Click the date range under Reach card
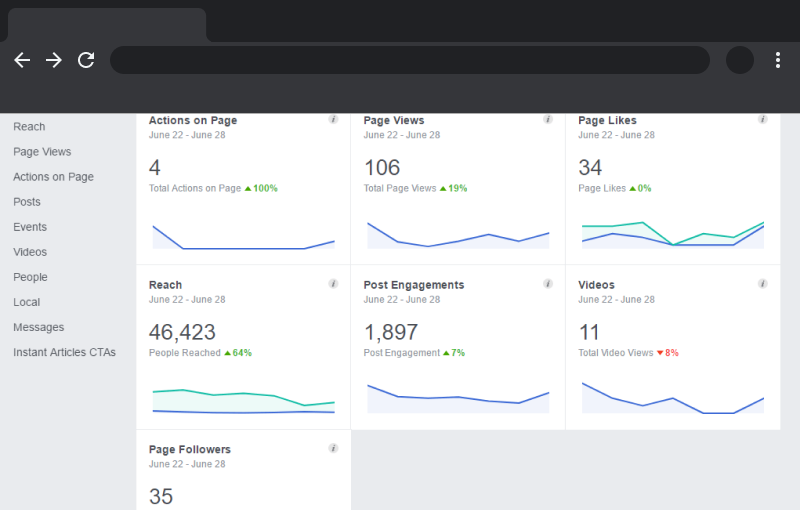Viewport: 800px width, 510px height. coord(187,299)
